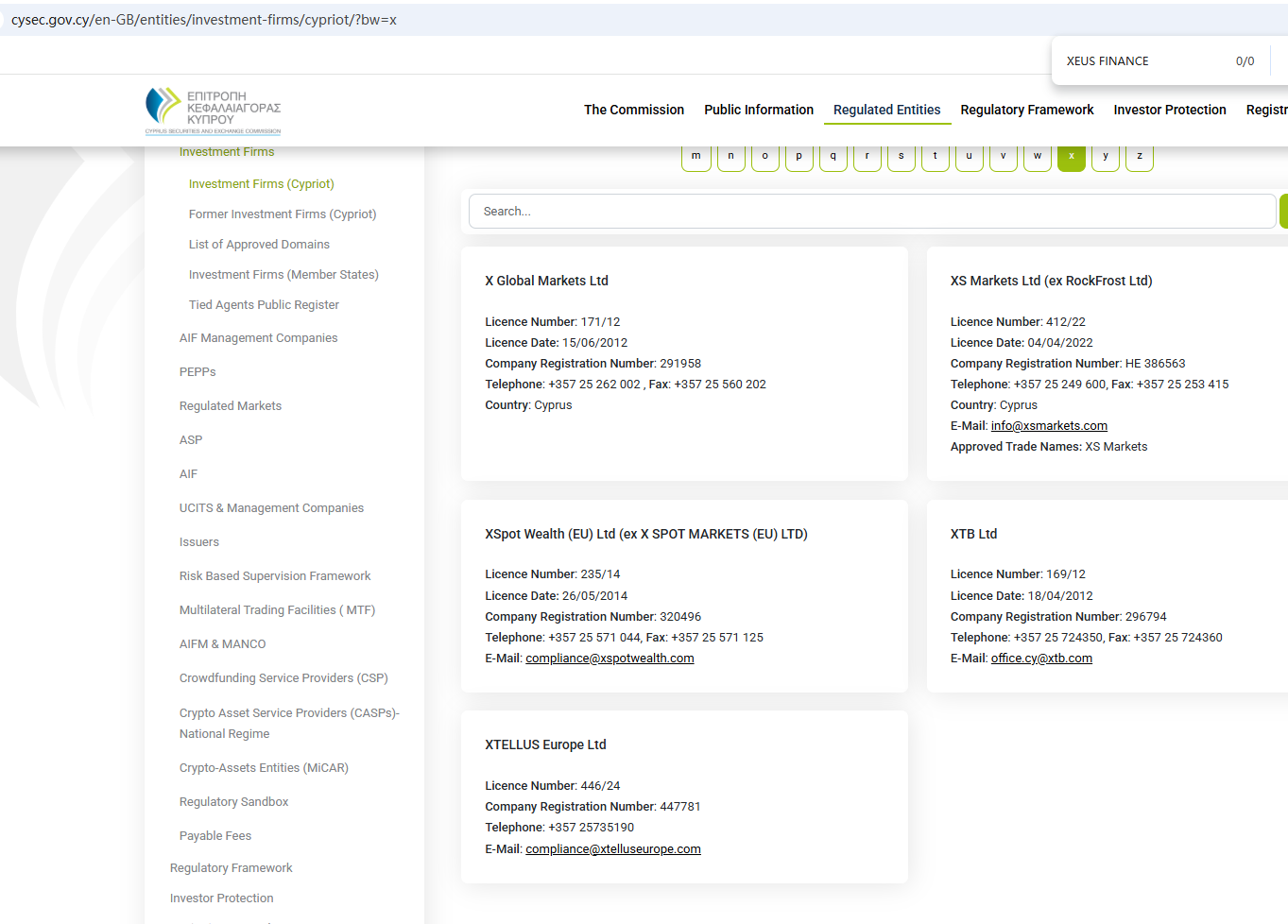Screen dimensions: 1288x924
Task: Click the compliance@xspotwealth.com email link
Action: click(610, 659)
